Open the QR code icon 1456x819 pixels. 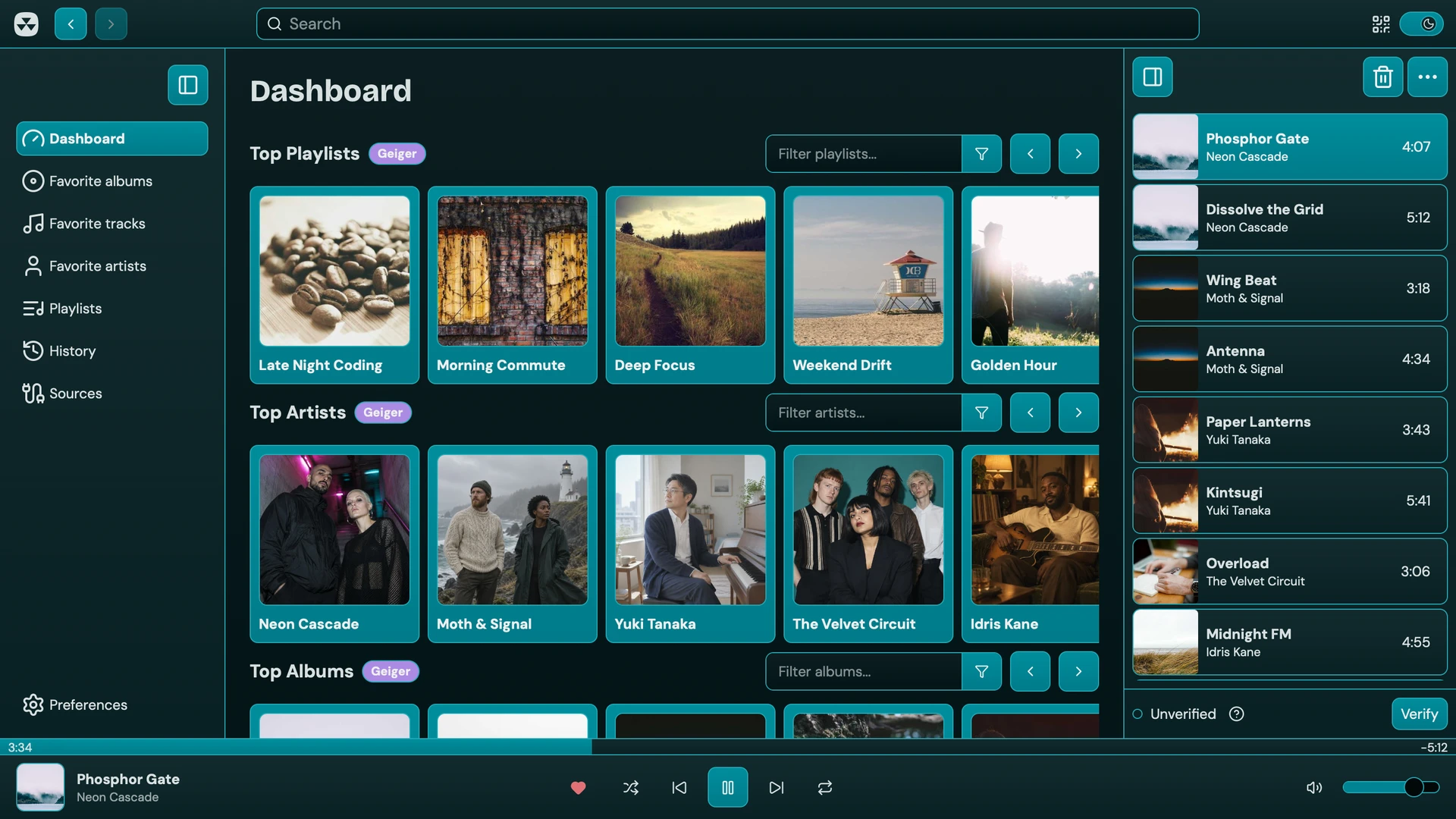1381,24
